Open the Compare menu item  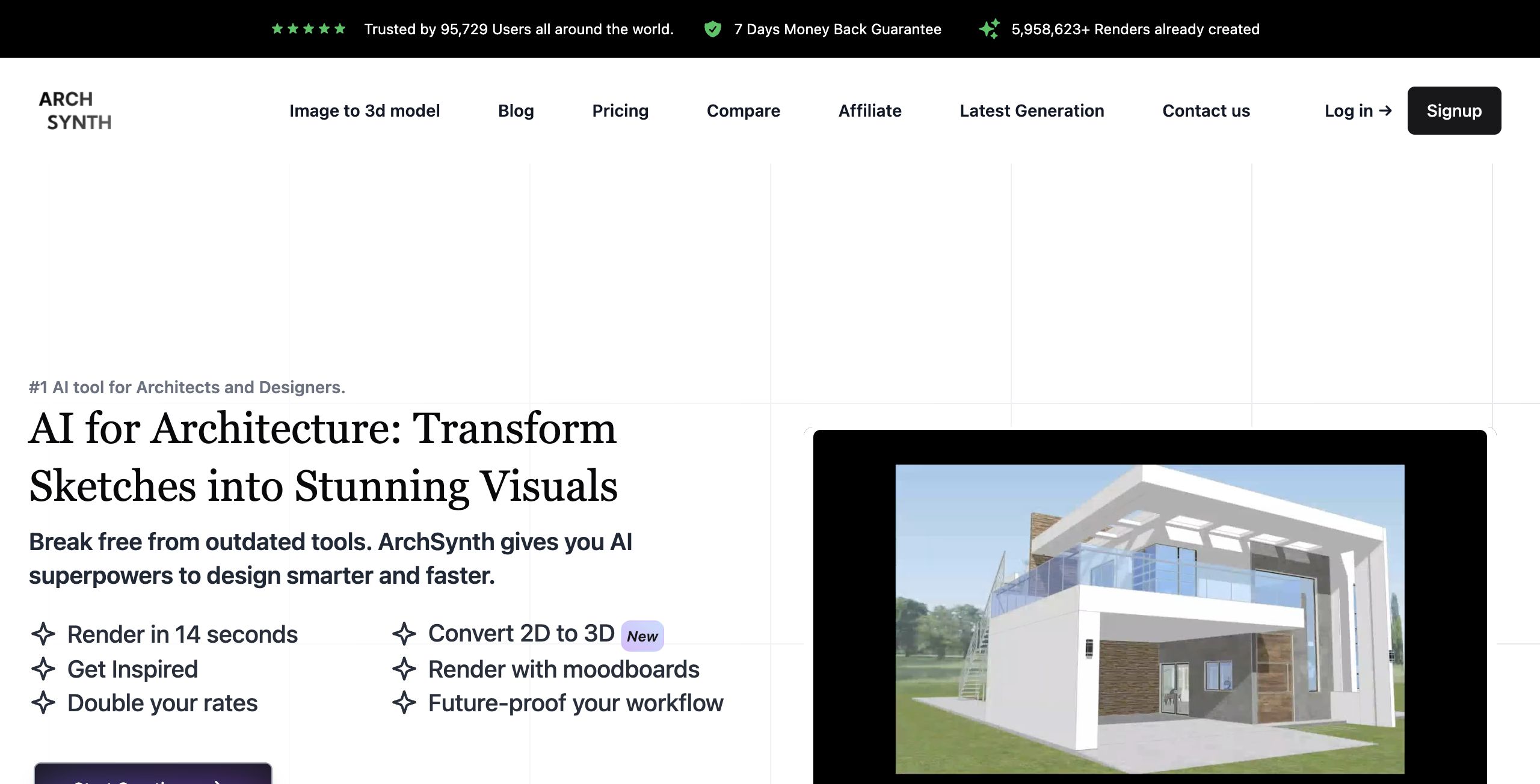point(744,111)
